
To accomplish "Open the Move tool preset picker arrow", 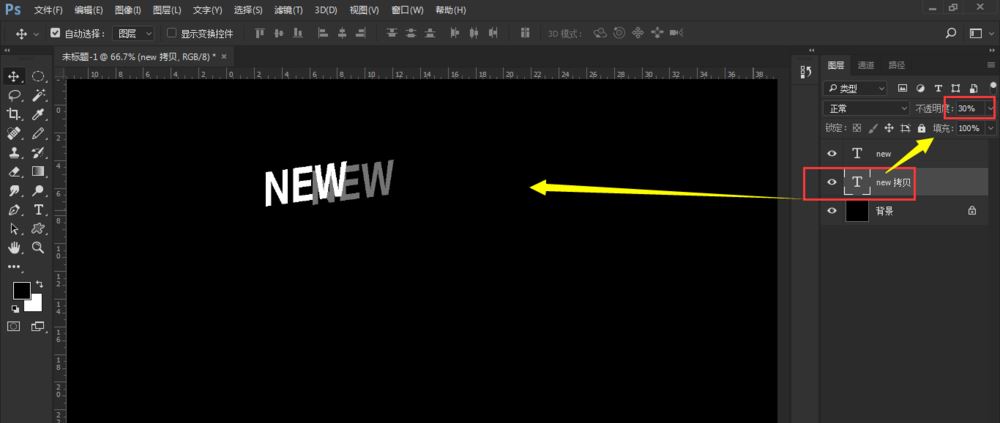I will 36,33.
